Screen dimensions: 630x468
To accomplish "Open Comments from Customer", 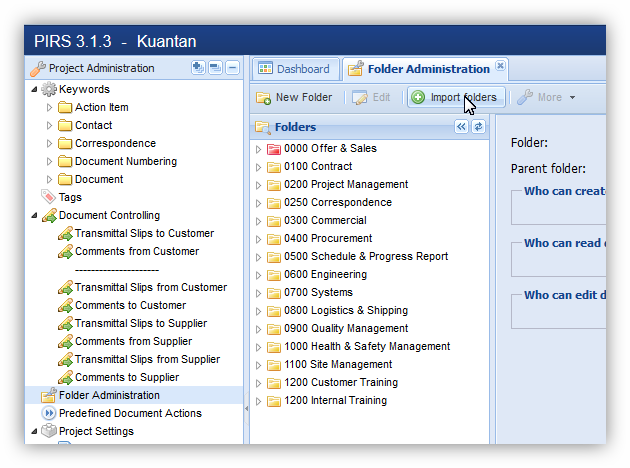I will (137, 251).
